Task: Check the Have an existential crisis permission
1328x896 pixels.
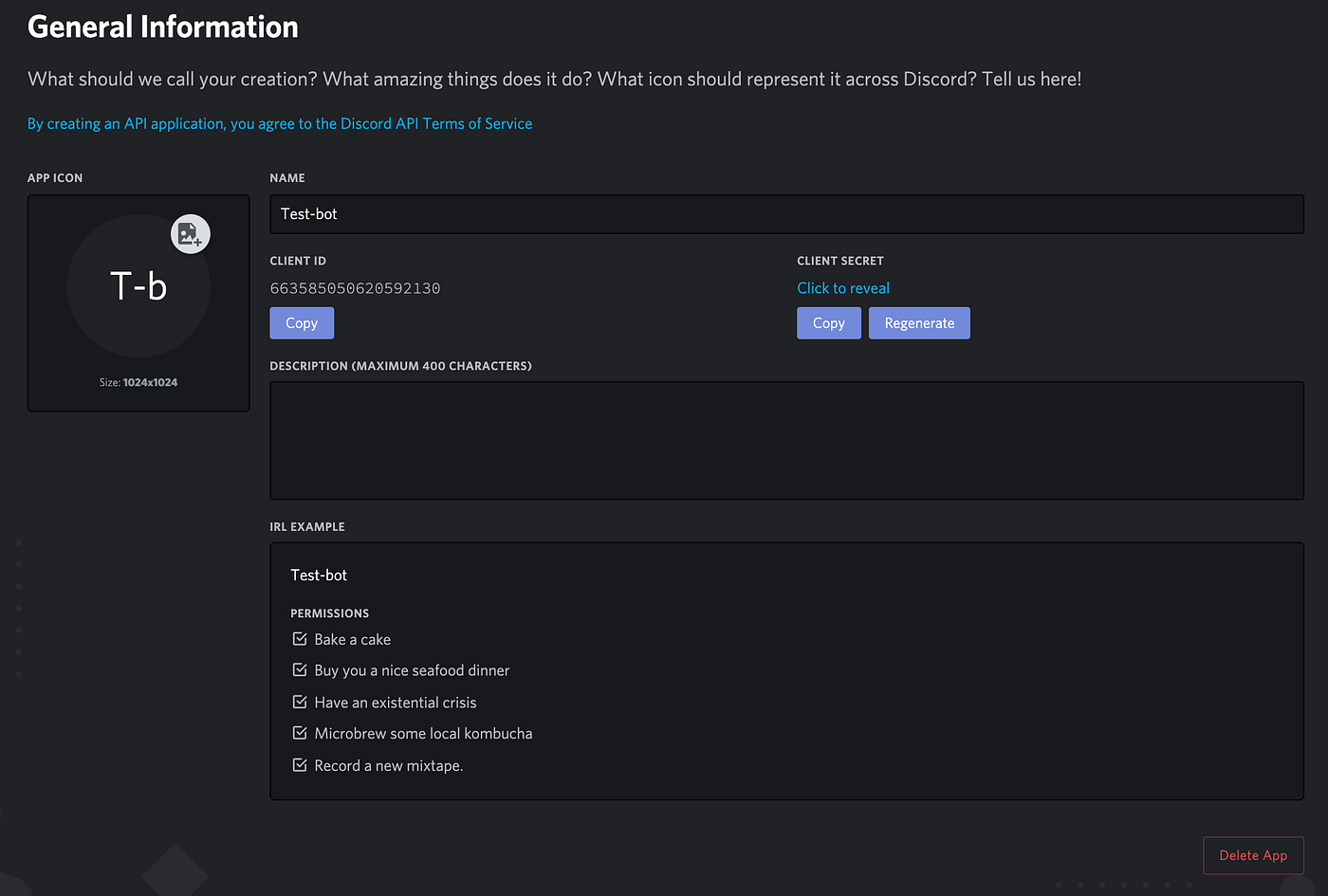Action: [300, 702]
